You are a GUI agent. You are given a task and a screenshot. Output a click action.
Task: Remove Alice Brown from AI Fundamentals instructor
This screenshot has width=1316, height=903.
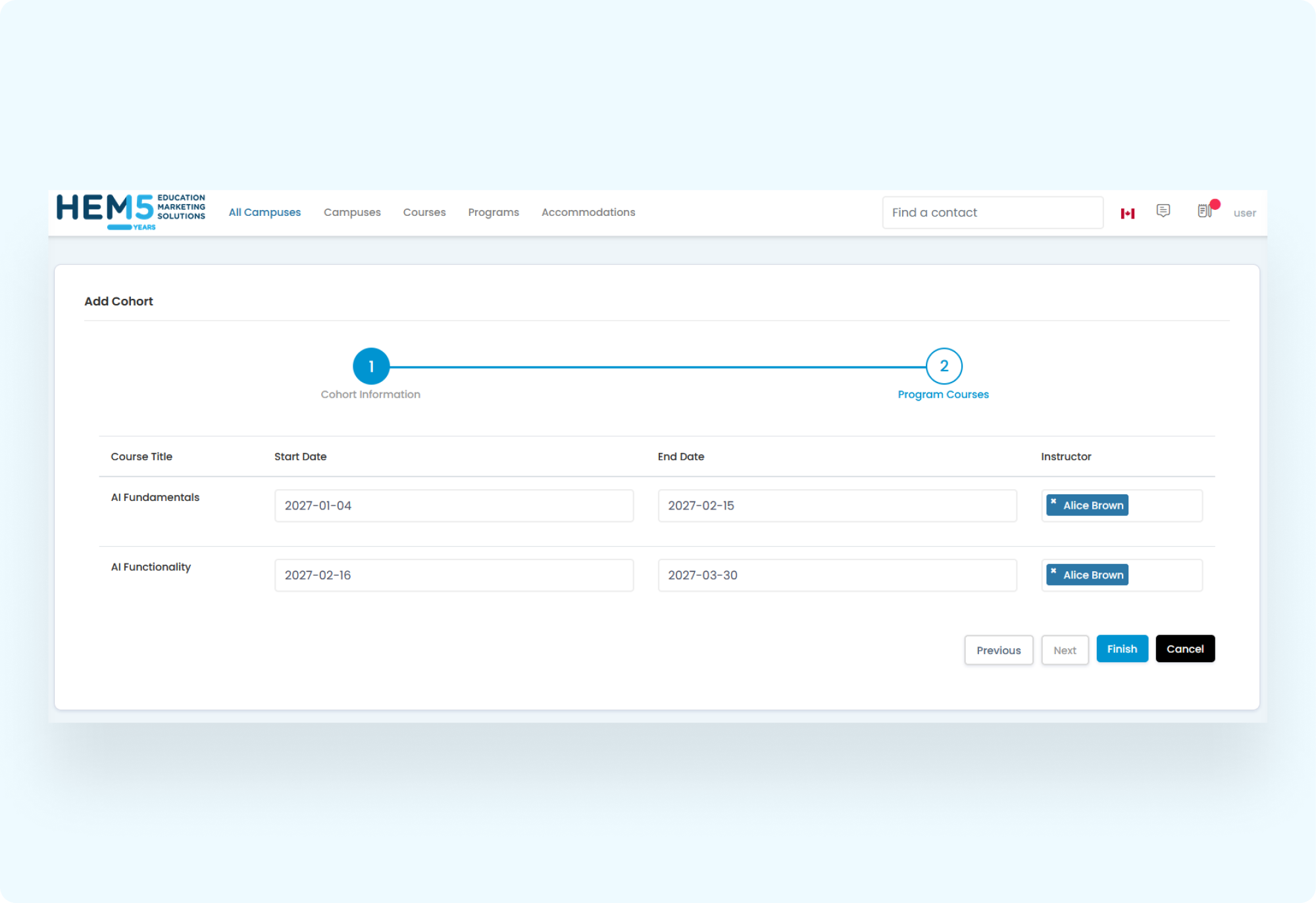point(1053,502)
